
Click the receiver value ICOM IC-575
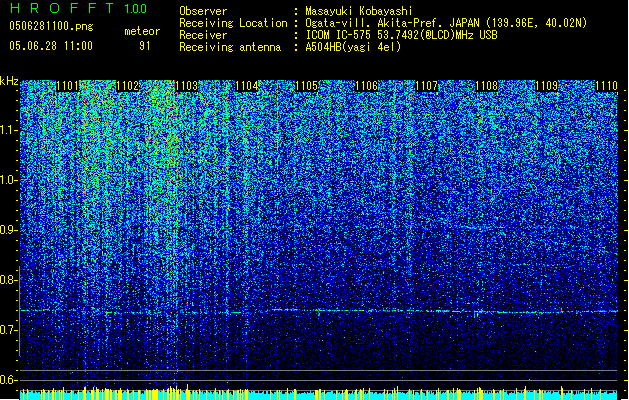tap(338, 35)
